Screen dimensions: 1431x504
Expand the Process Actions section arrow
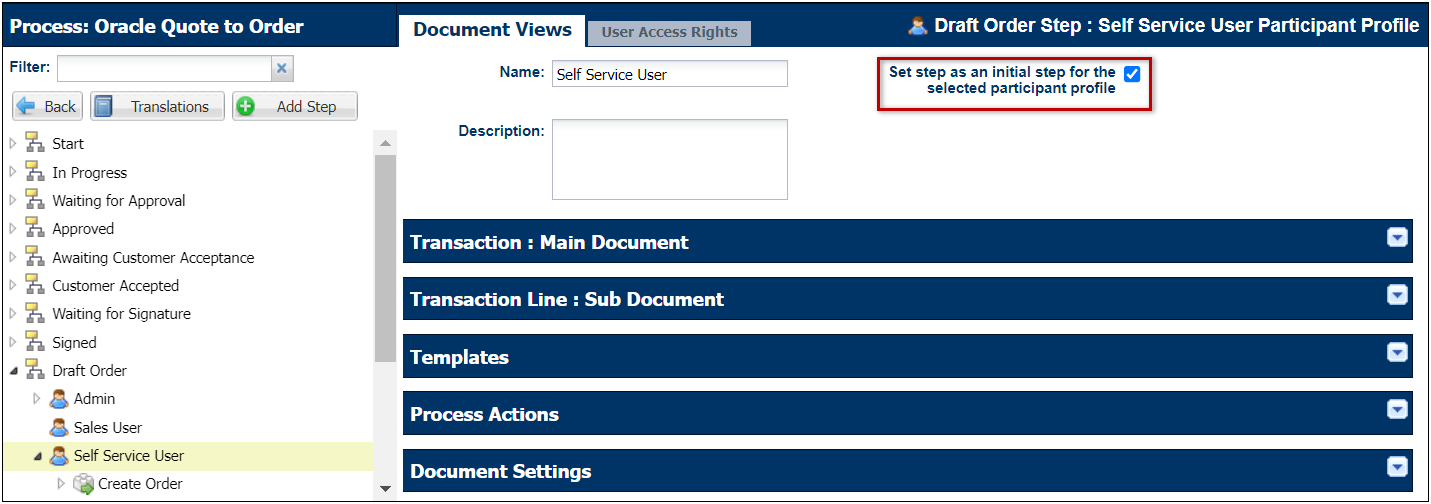point(1397,410)
